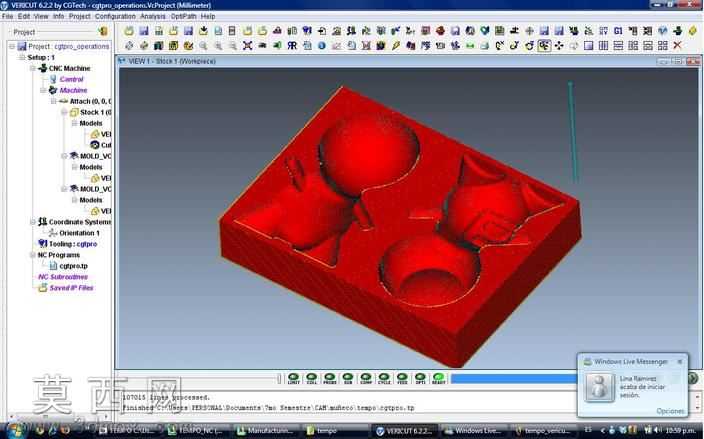704x439 pixels.
Task: Click Opciones link in Messenger popup
Action: coord(670,411)
